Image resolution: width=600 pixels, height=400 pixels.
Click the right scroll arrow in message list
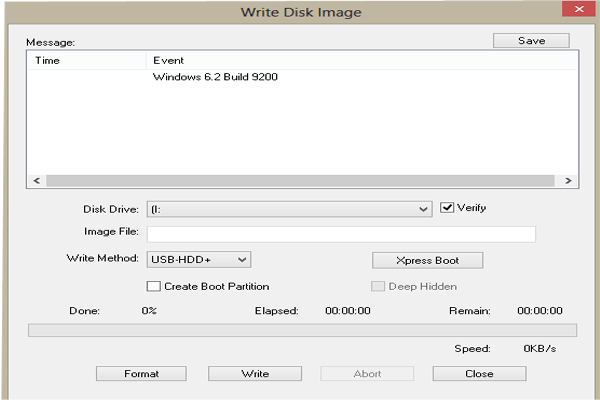(x=568, y=181)
